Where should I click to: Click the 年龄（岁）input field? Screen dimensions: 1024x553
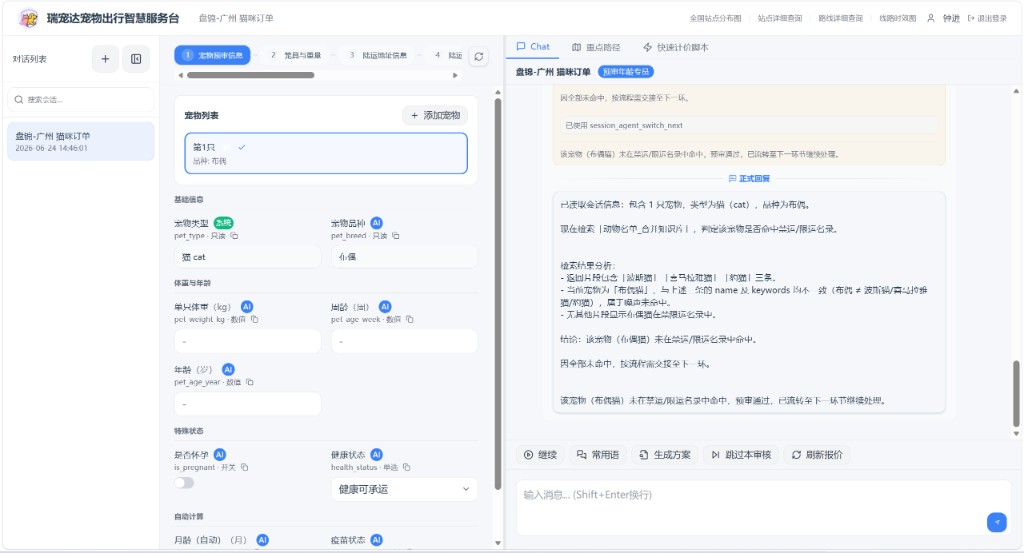[x=248, y=404]
